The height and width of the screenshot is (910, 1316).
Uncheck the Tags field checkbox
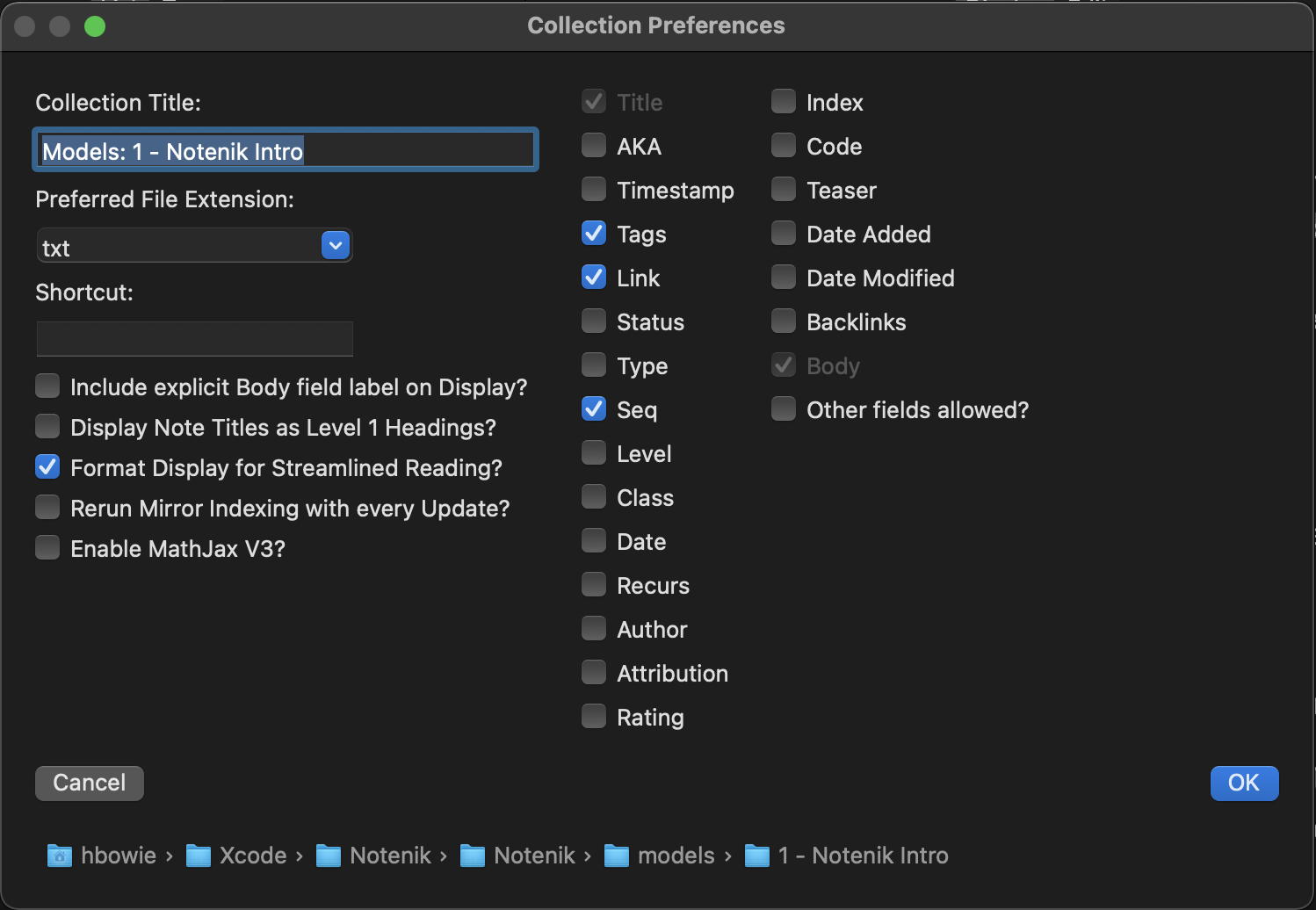[594, 234]
